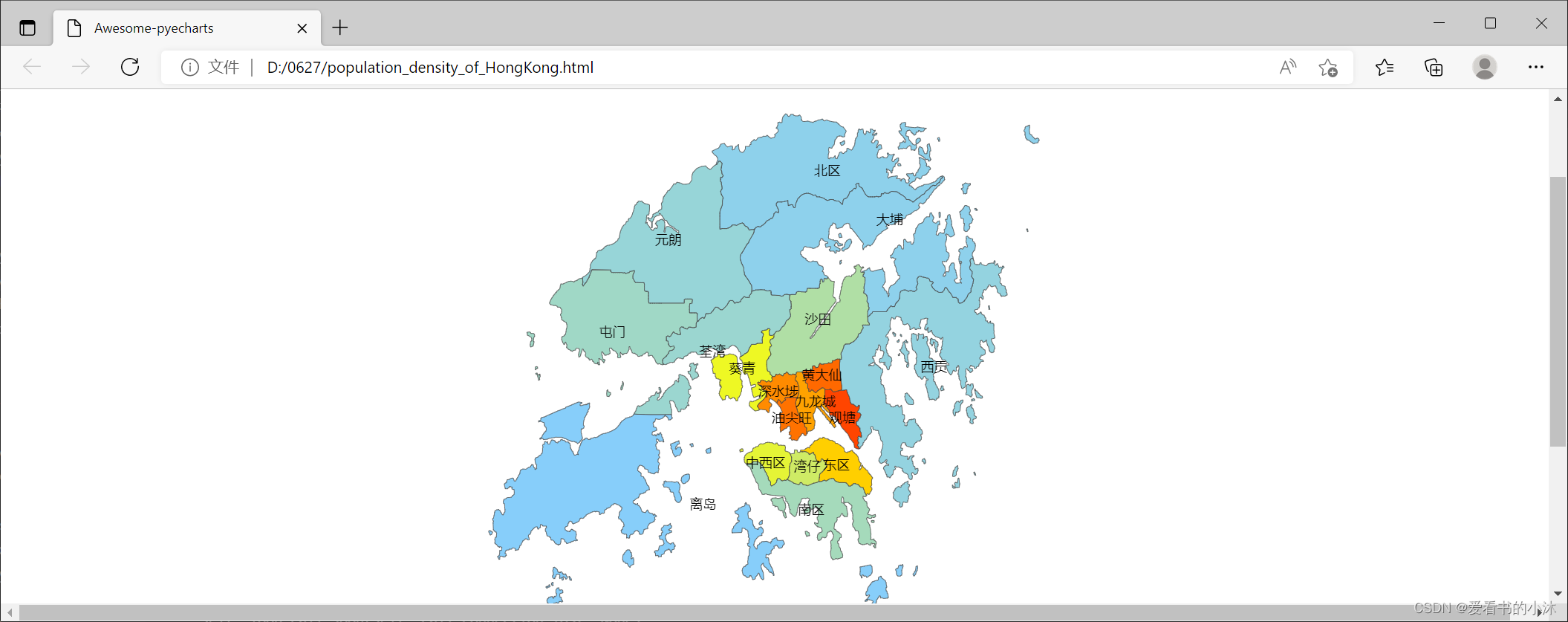Click the vertical scrollbar down arrow

pos(1558,594)
